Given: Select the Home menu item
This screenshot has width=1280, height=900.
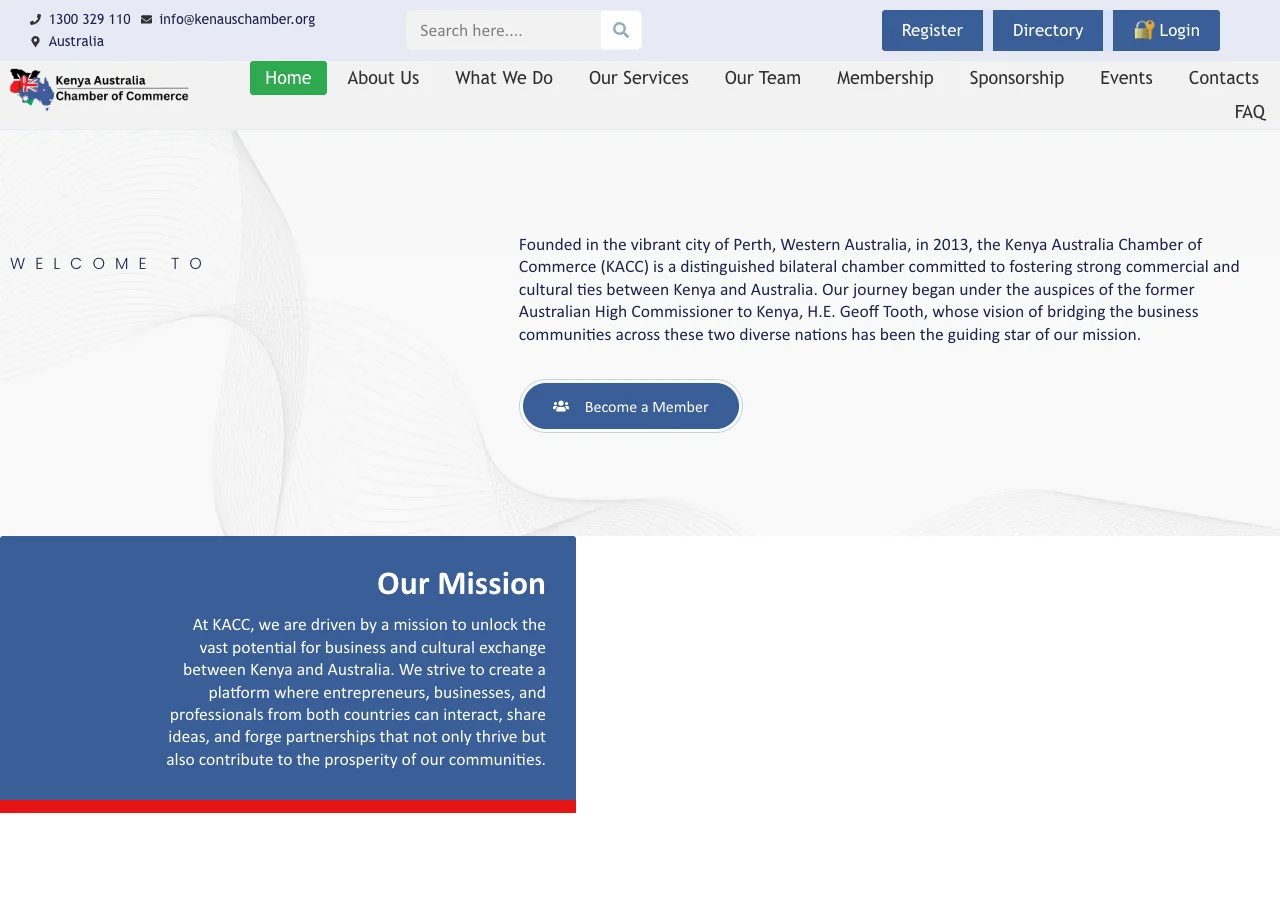Looking at the screenshot, I should [x=288, y=78].
